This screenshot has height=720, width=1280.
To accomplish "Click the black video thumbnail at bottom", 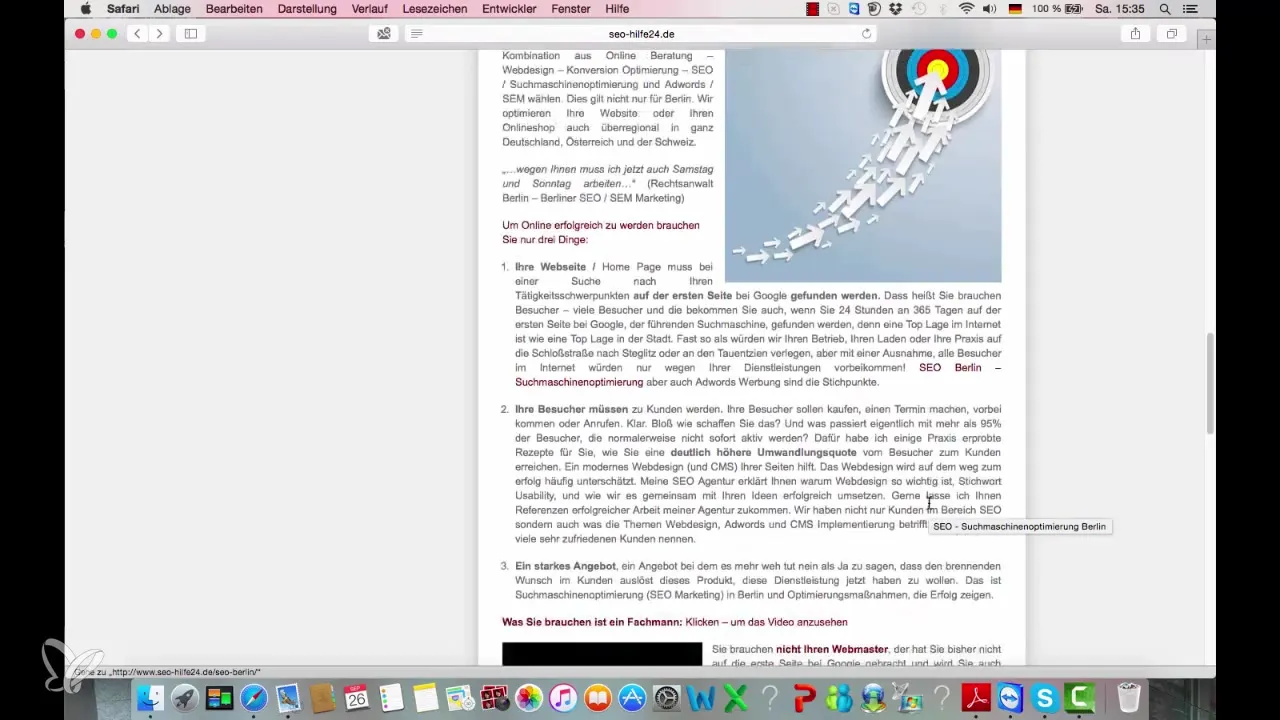I will click(x=602, y=654).
